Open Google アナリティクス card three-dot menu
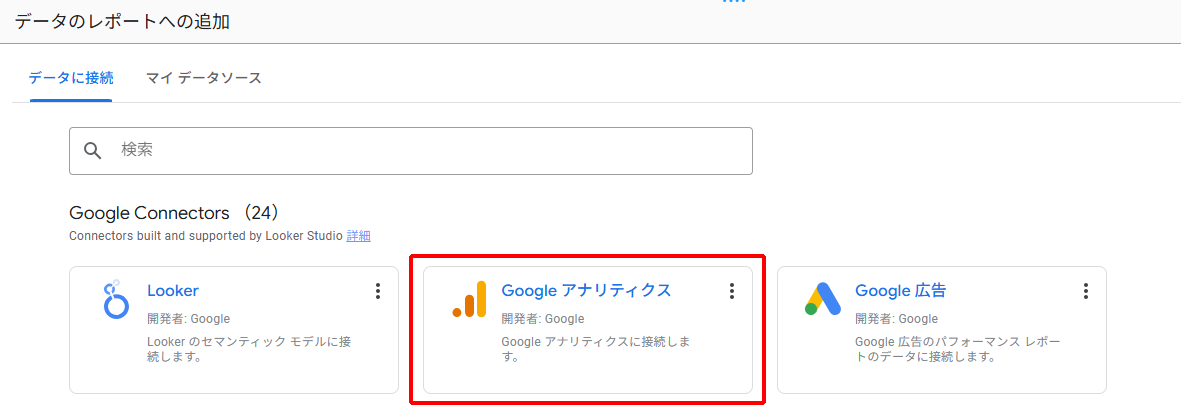 731,291
